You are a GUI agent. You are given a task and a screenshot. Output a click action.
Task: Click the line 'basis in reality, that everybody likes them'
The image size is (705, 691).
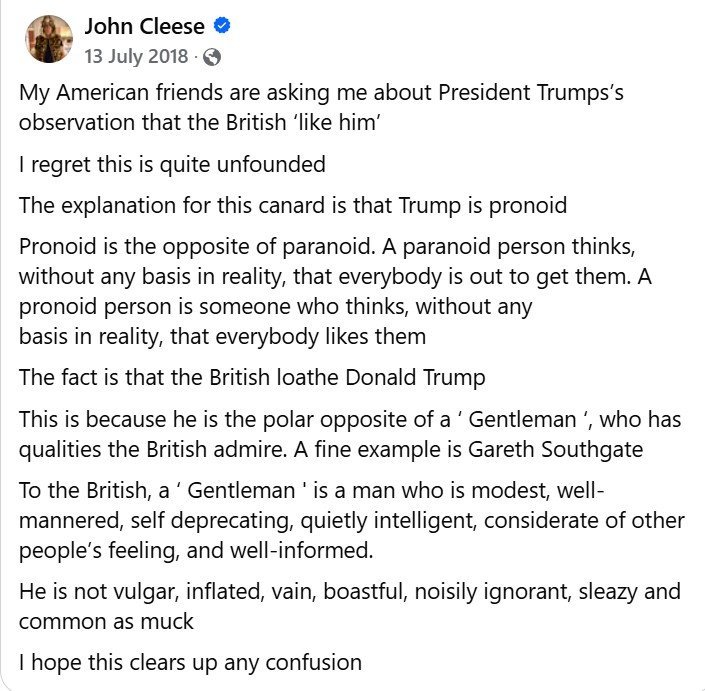(222, 337)
